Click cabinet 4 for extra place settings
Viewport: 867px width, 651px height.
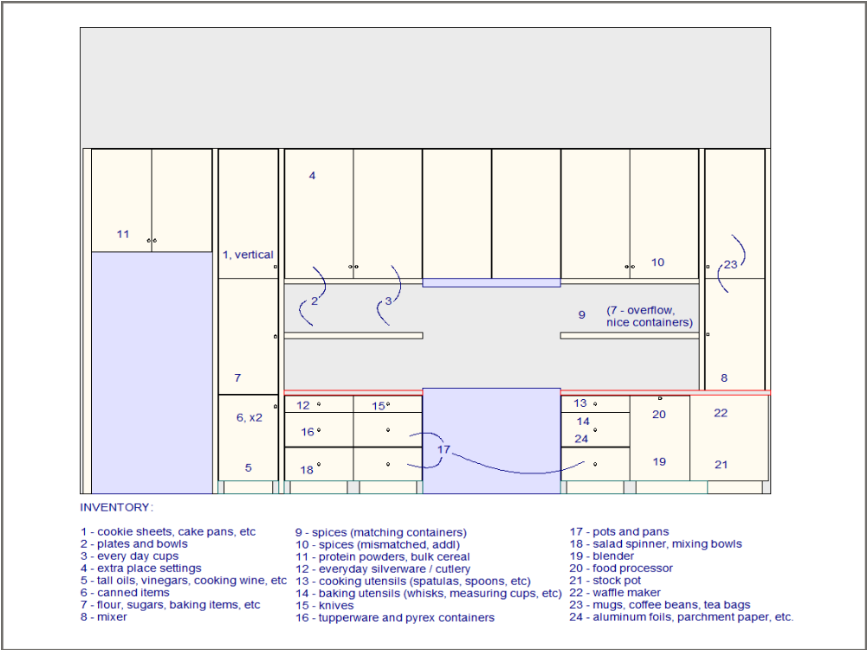coord(312,178)
